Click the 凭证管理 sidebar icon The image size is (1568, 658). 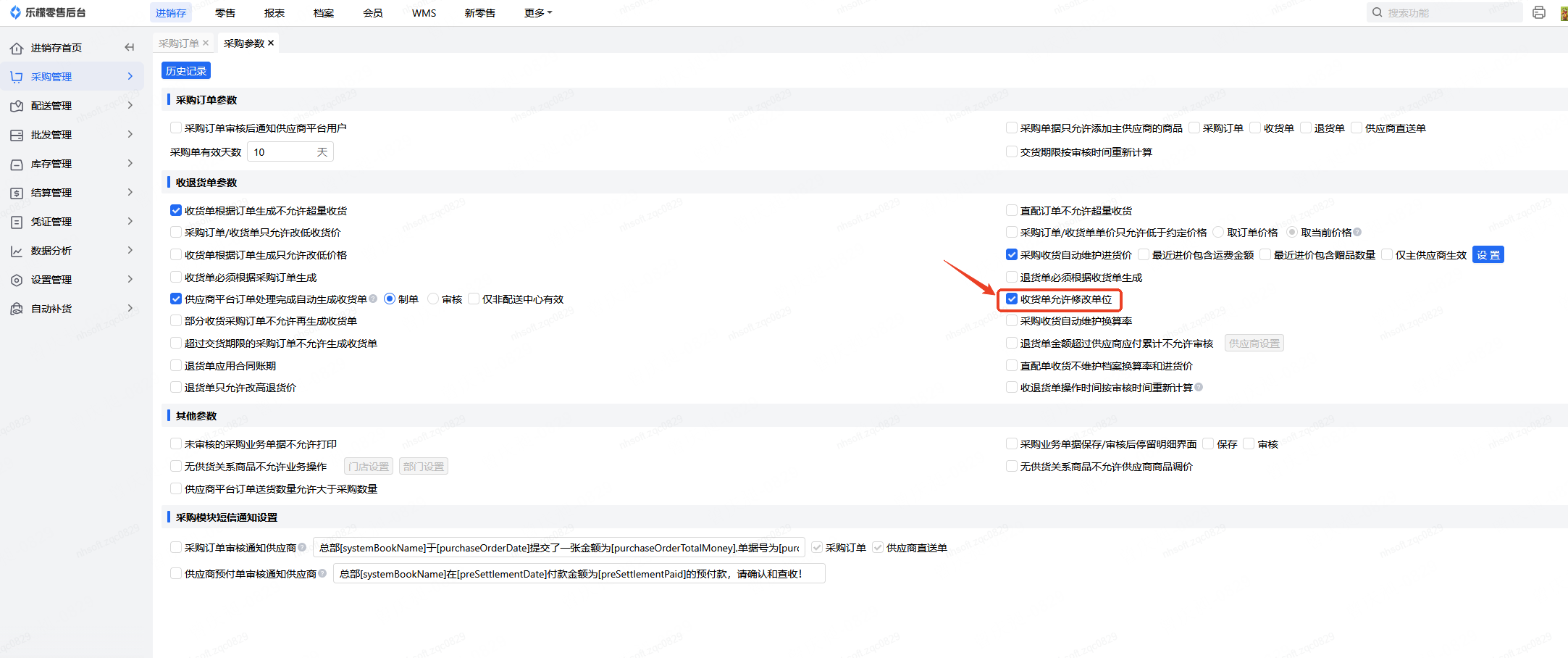17,222
